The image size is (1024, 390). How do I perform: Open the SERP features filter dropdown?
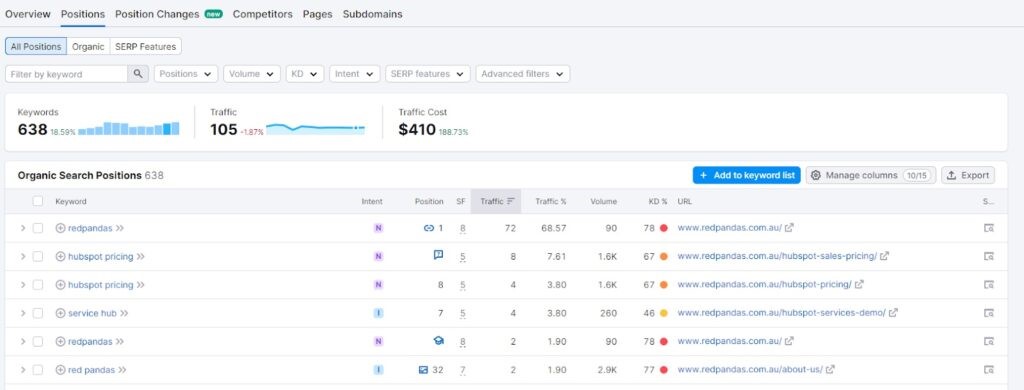pyautogui.click(x=428, y=74)
